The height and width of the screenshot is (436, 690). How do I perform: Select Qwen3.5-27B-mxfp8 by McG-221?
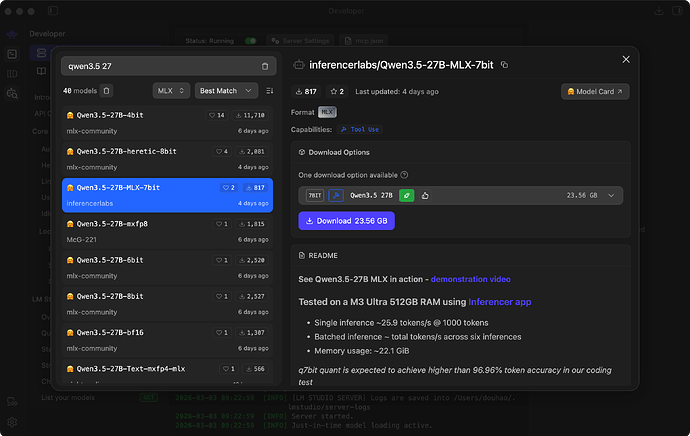pos(167,231)
